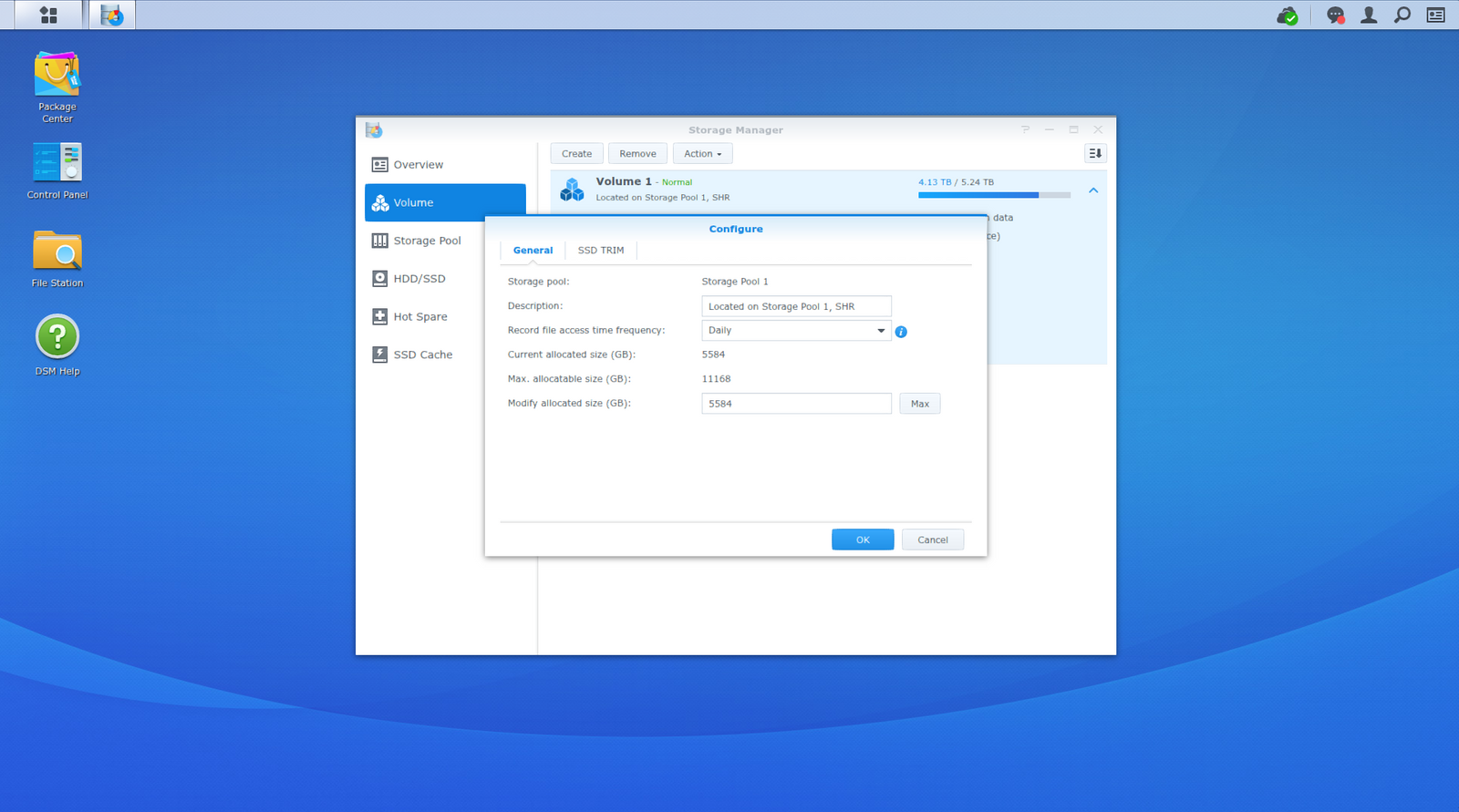The height and width of the screenshot is (812, 1459).
Task: Click Cancel in Configure dialog
Action: (x=933, y=540)
